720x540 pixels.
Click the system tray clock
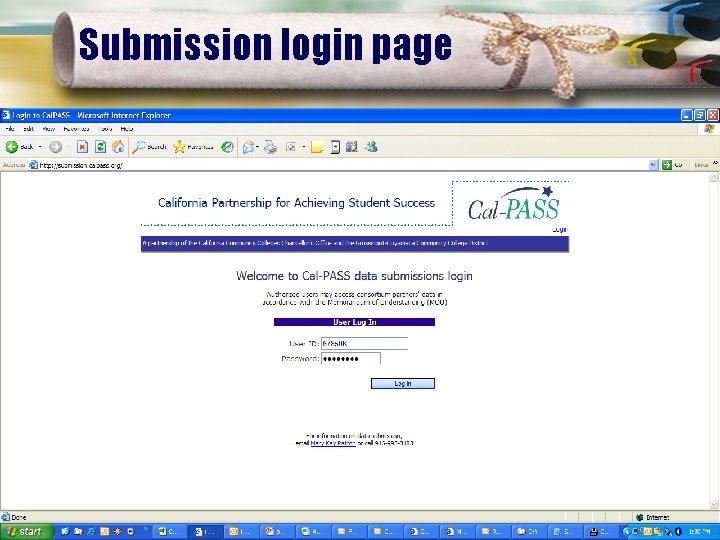point(699,532)
